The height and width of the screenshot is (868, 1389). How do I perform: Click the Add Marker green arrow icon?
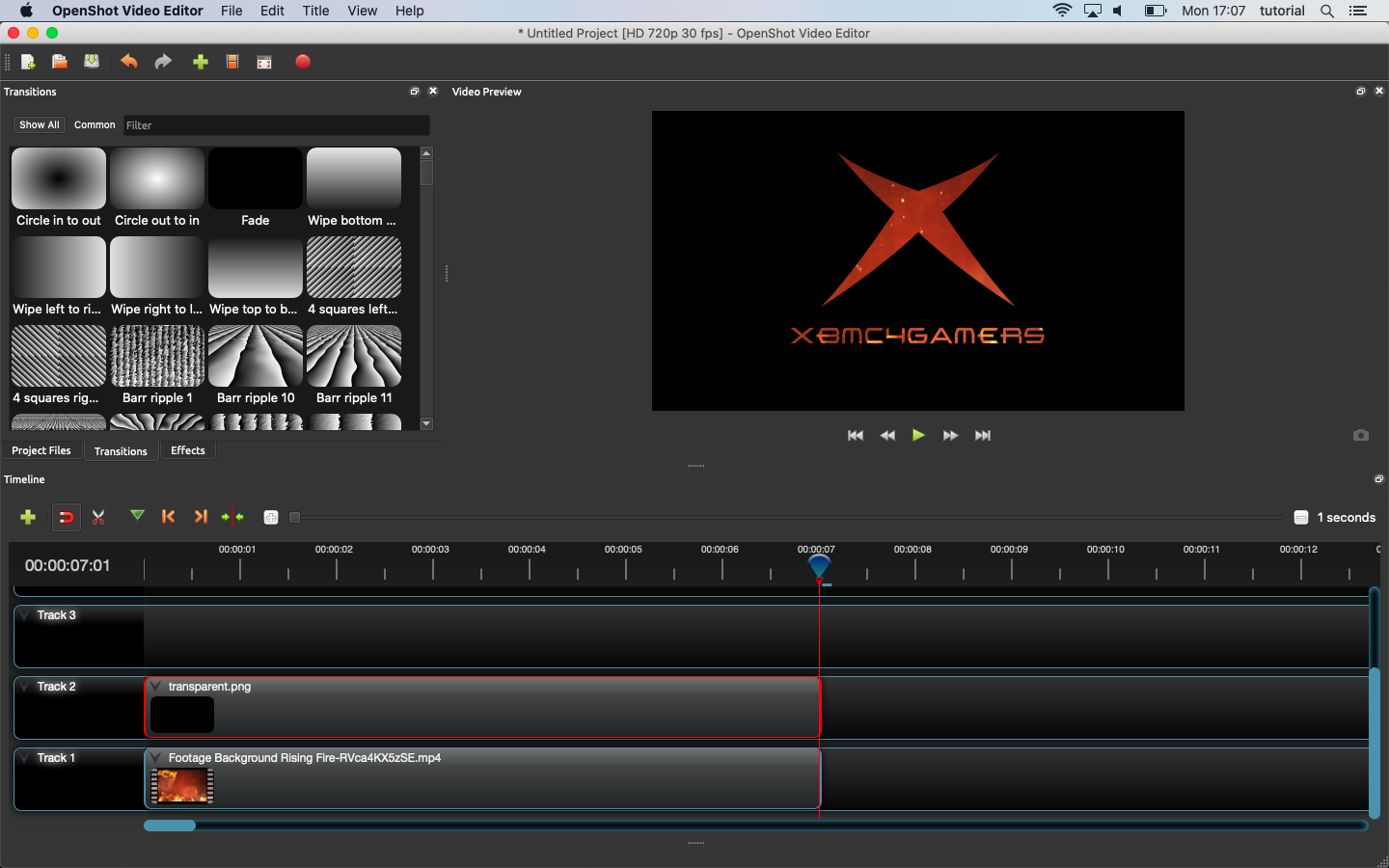(137, 516)
